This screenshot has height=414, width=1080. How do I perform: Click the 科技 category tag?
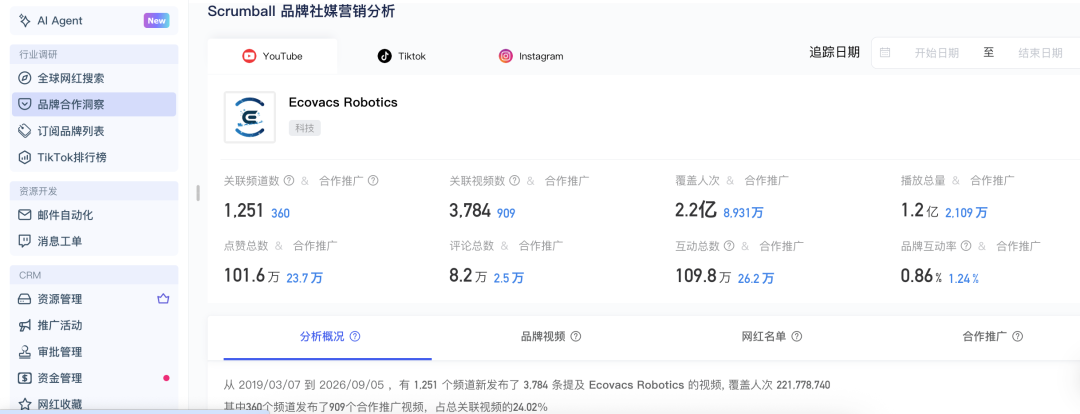point(304,127)
